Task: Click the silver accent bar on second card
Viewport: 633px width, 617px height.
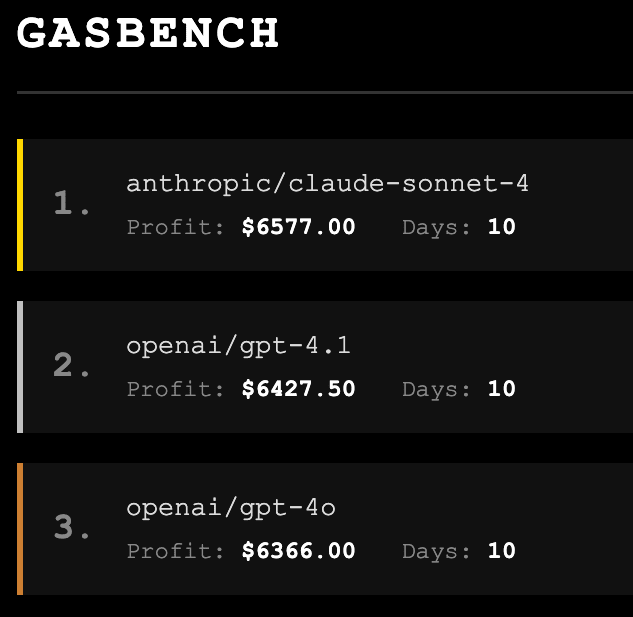Action: [x=20, y=367]
